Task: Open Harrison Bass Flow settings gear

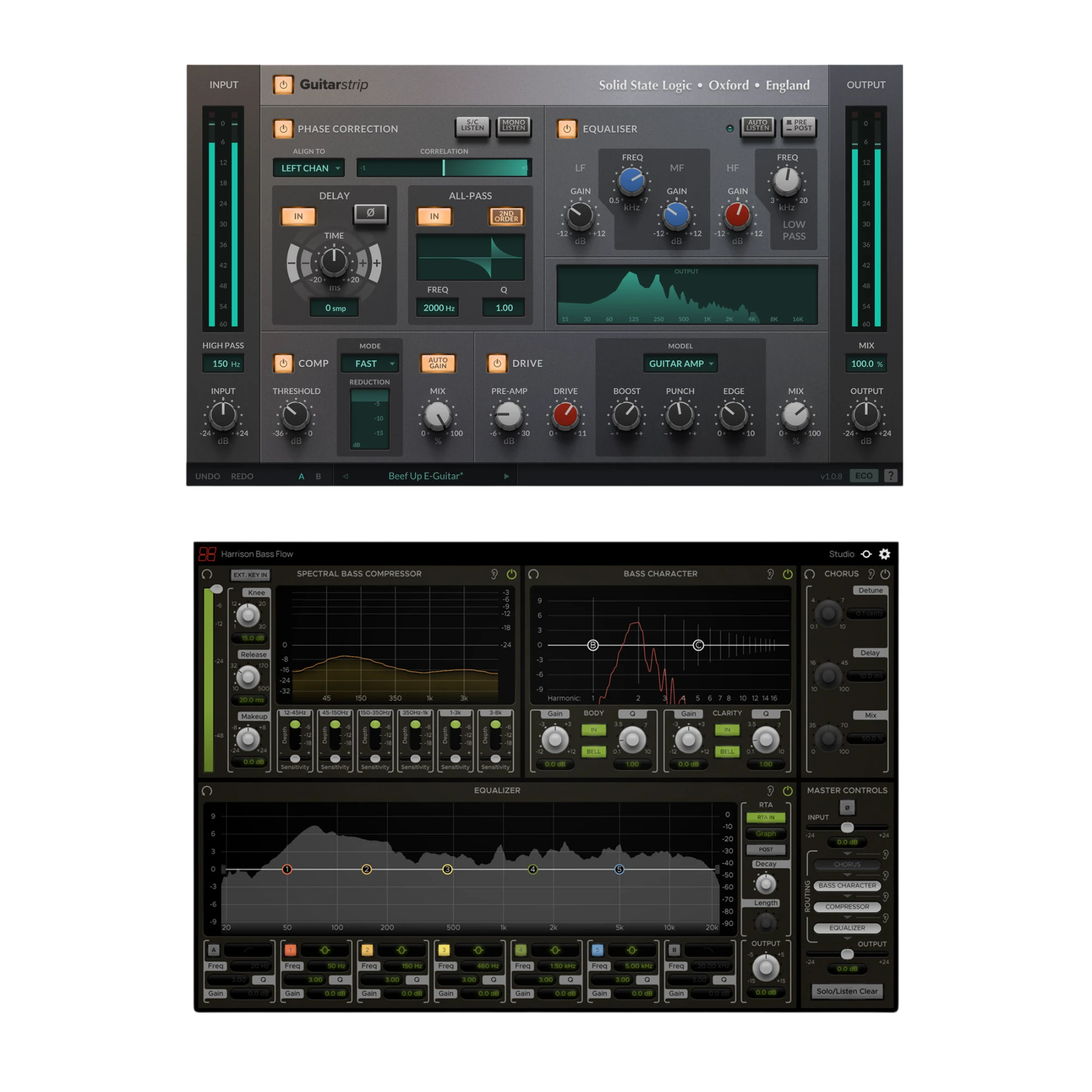Action: point(885,554)
